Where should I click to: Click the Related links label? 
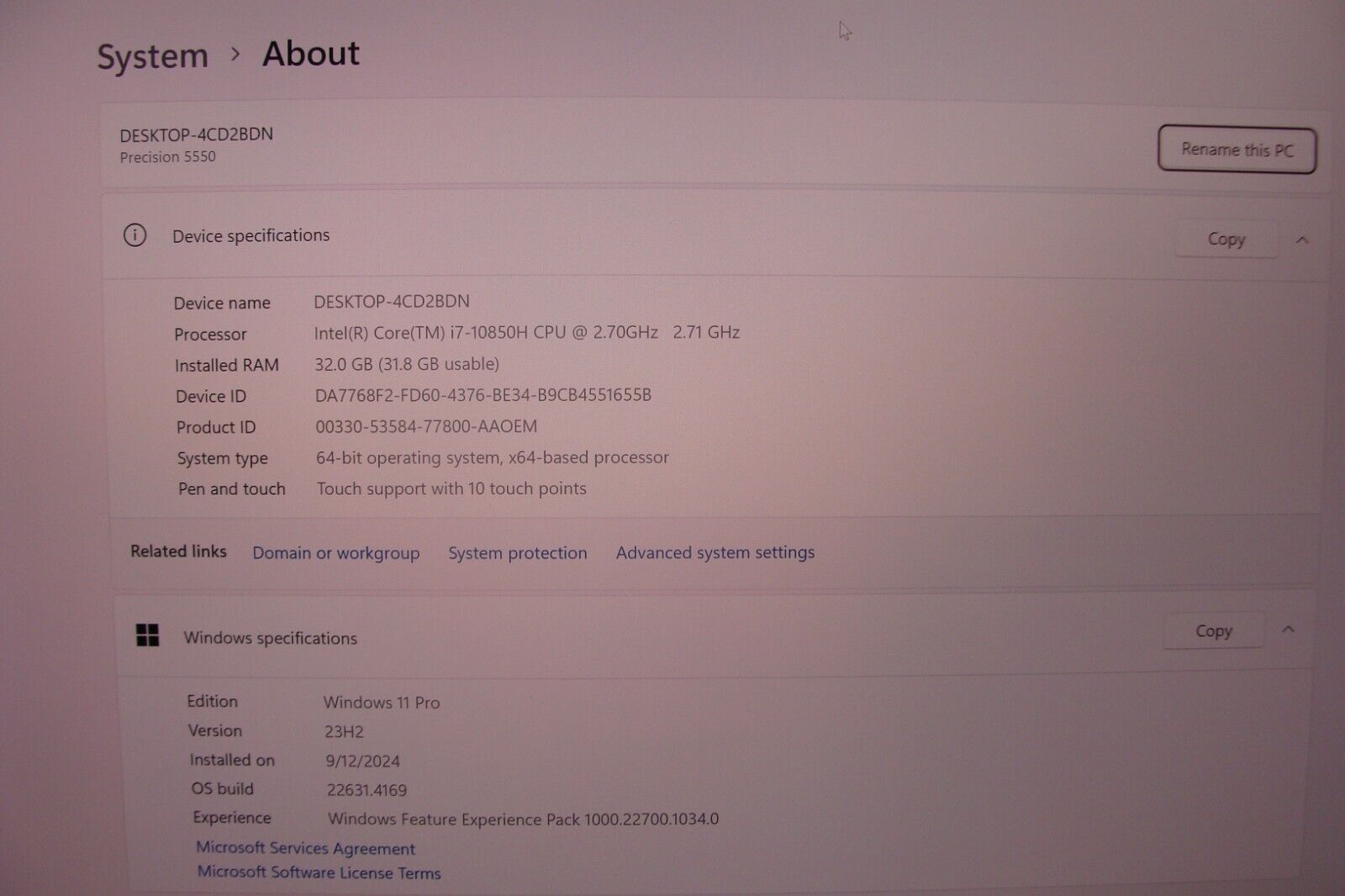click(178, 551)
